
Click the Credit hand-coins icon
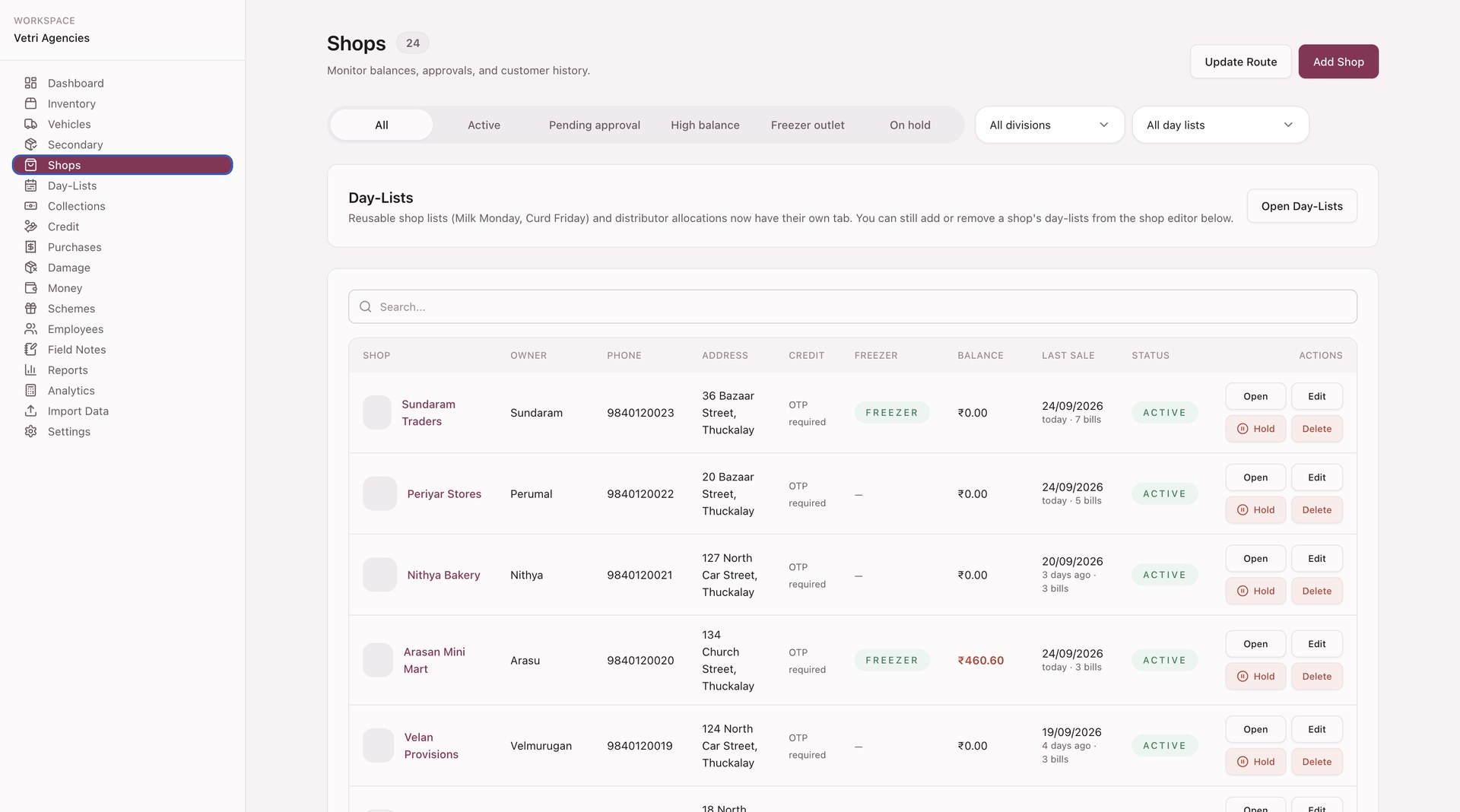(30, 227)
